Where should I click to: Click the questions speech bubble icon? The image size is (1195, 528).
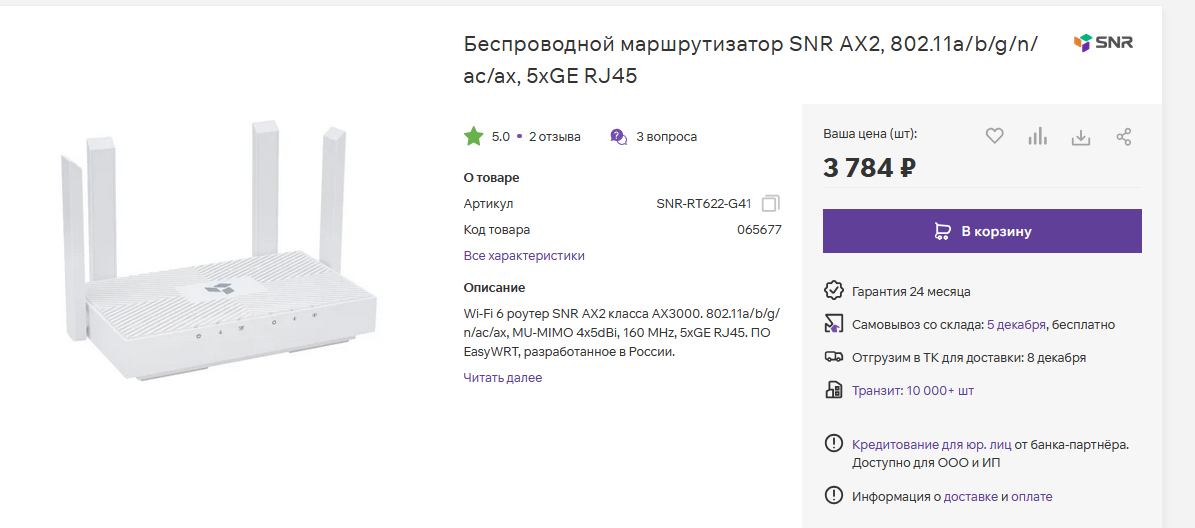(619, 136)
